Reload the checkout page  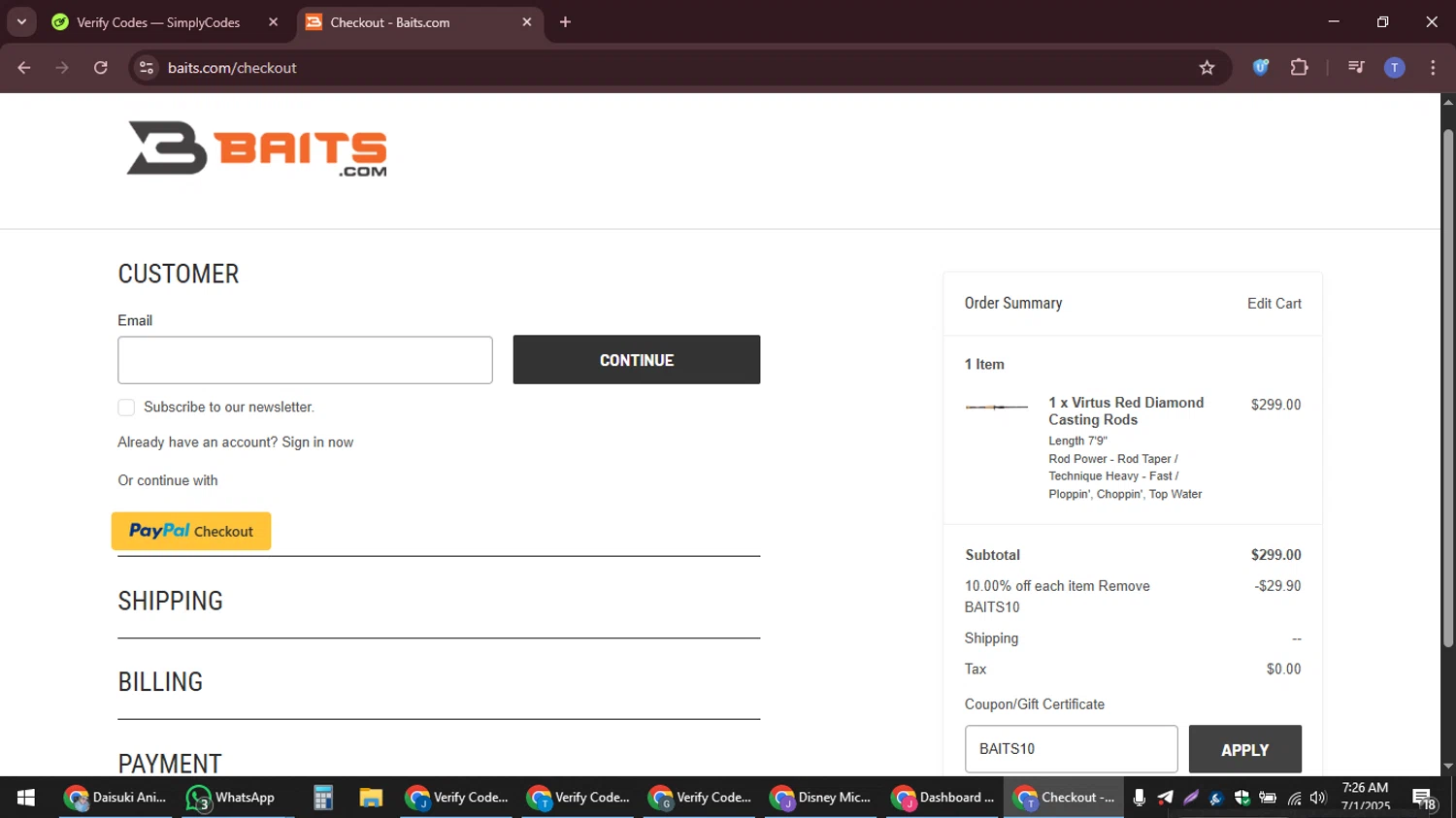coord(101,68)
